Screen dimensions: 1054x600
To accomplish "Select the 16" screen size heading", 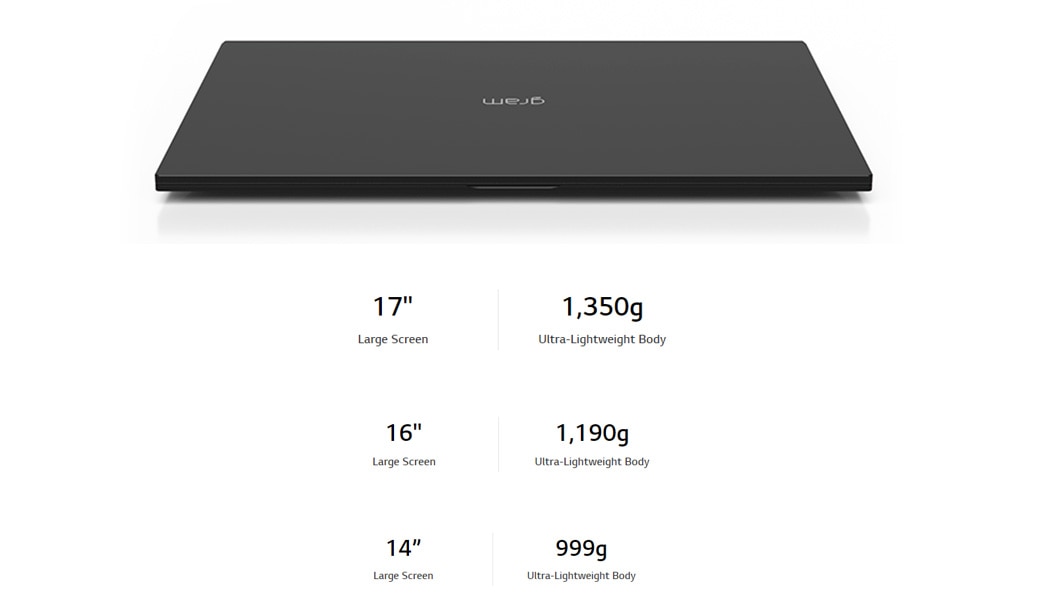I will (403, 433).
